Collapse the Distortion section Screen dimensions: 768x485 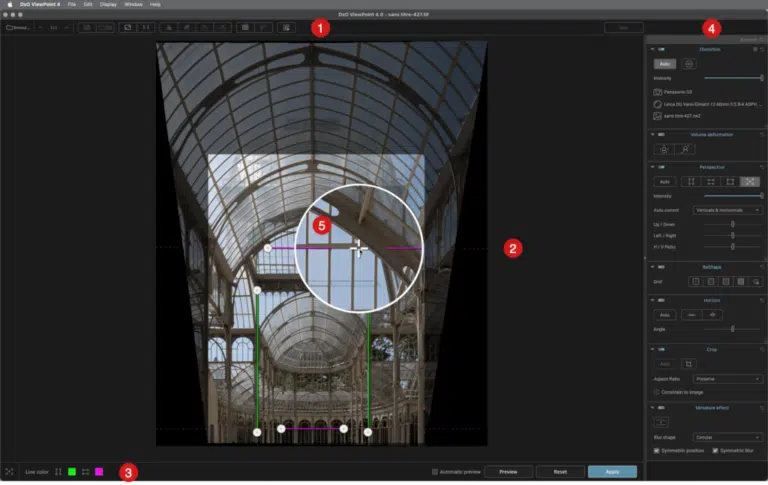click(652, 49)
